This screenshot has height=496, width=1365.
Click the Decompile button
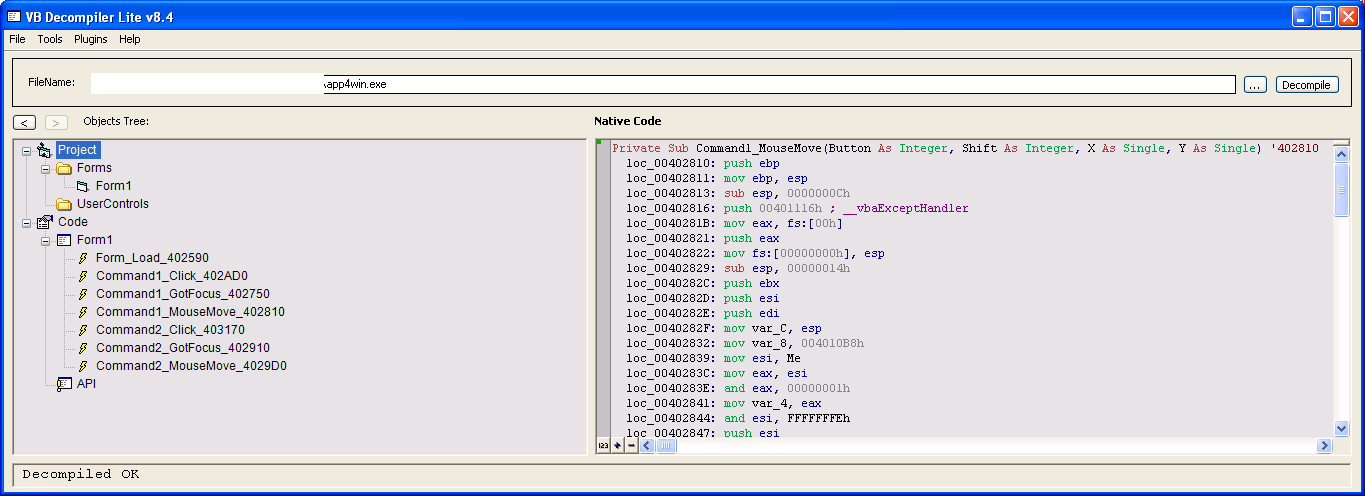(1307, 85)
